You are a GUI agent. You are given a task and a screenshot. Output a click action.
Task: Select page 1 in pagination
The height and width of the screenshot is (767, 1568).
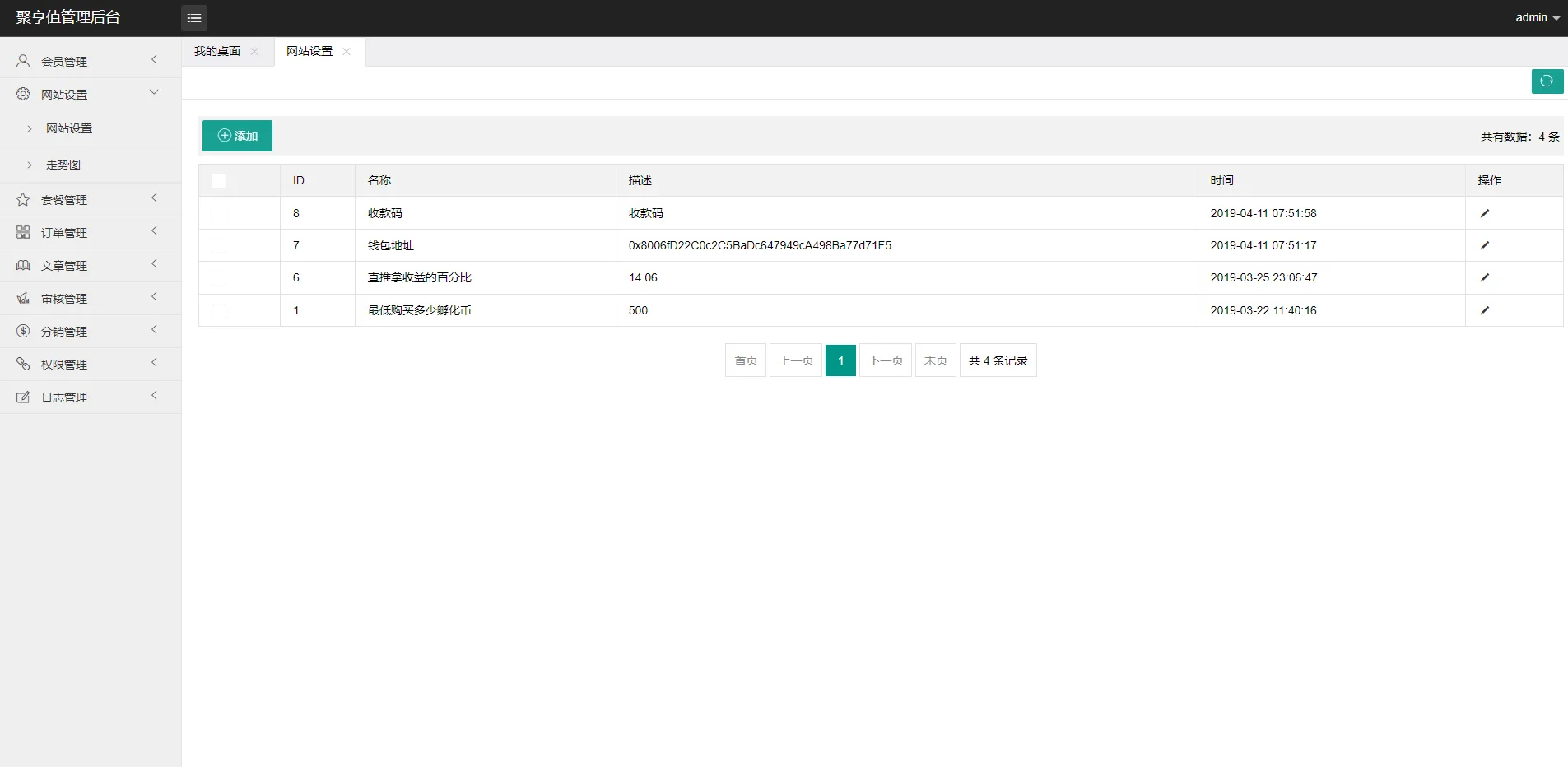point(840,360)
